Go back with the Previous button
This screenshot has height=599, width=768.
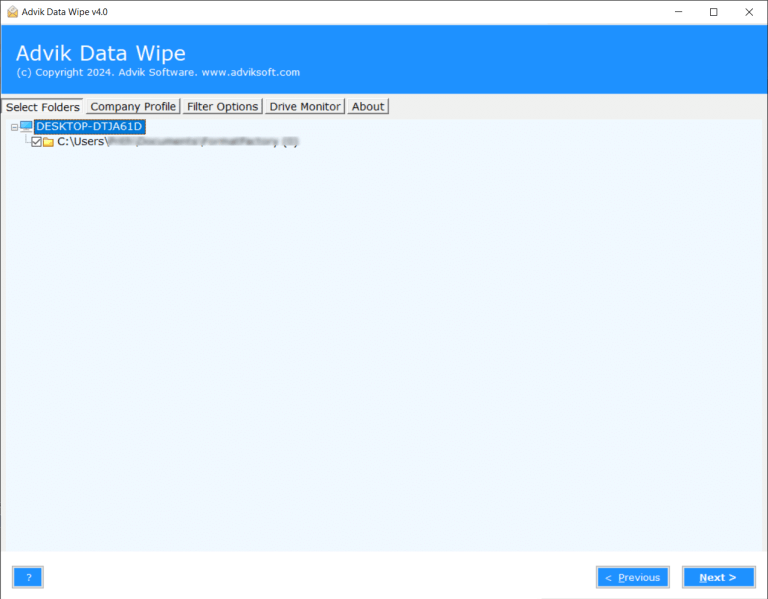[x=633, y=577]
